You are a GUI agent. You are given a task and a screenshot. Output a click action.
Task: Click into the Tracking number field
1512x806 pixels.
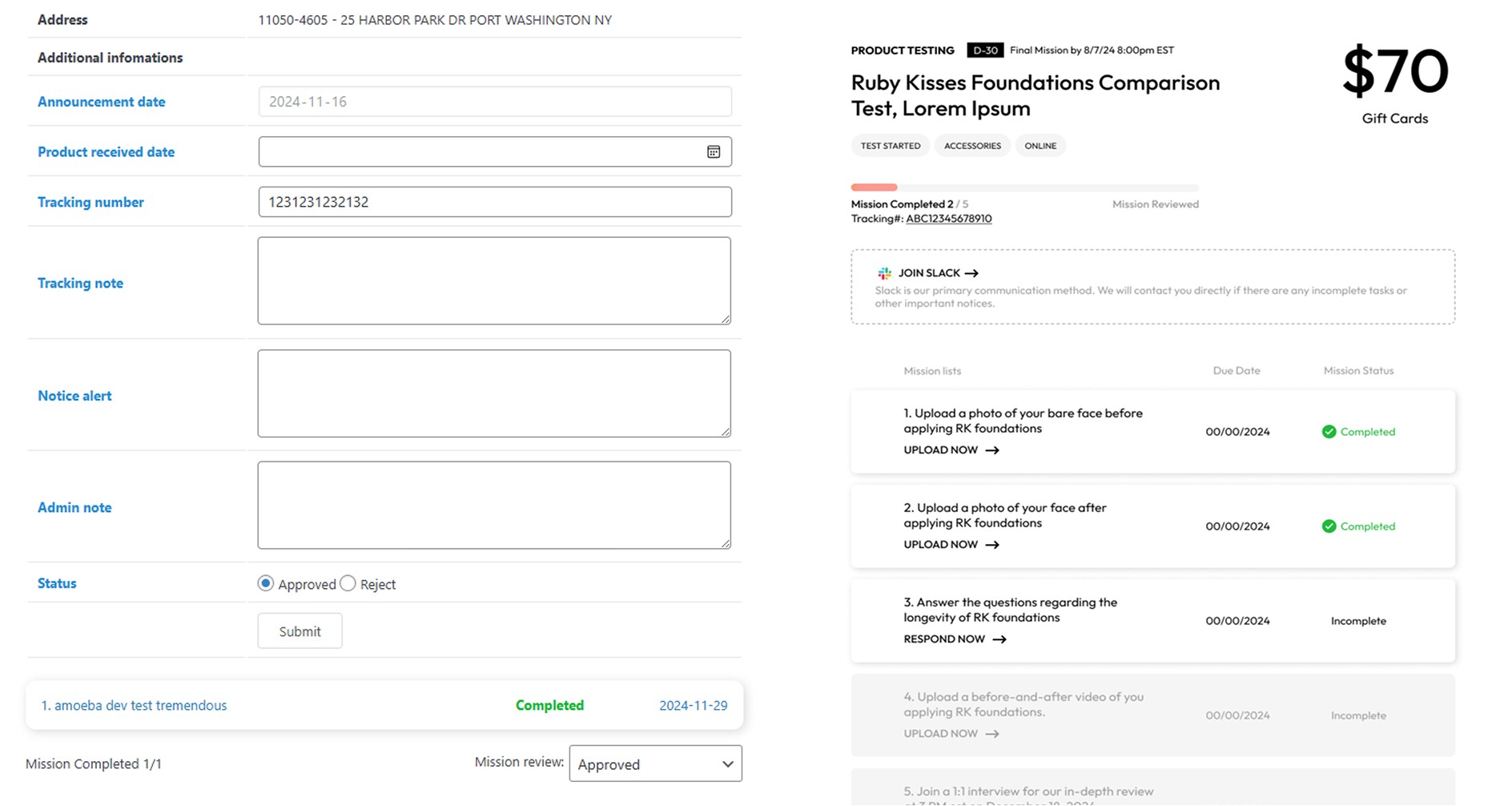point(494,202)
